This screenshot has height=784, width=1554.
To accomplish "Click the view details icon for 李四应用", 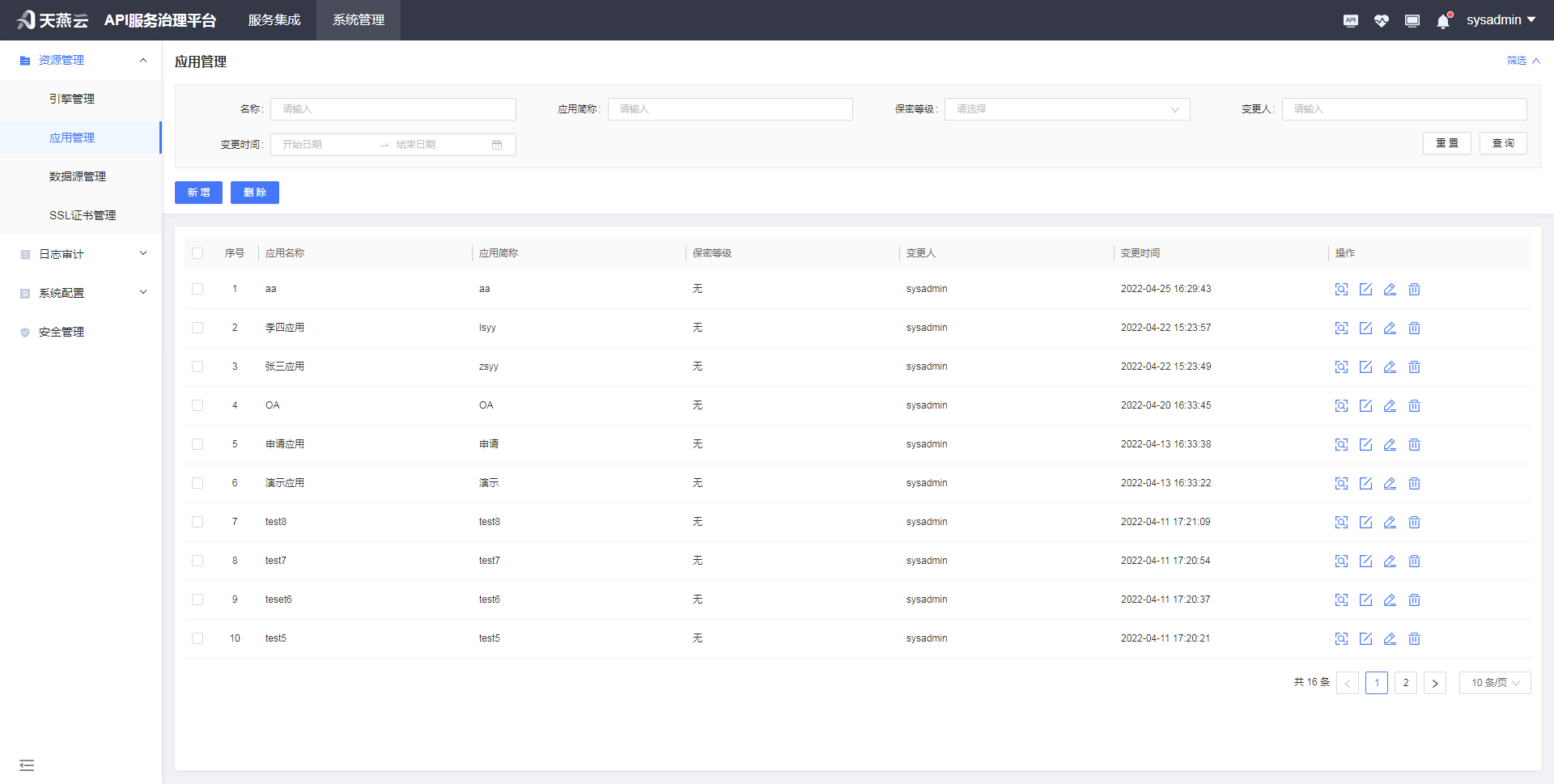I will tap(1341, 328).
